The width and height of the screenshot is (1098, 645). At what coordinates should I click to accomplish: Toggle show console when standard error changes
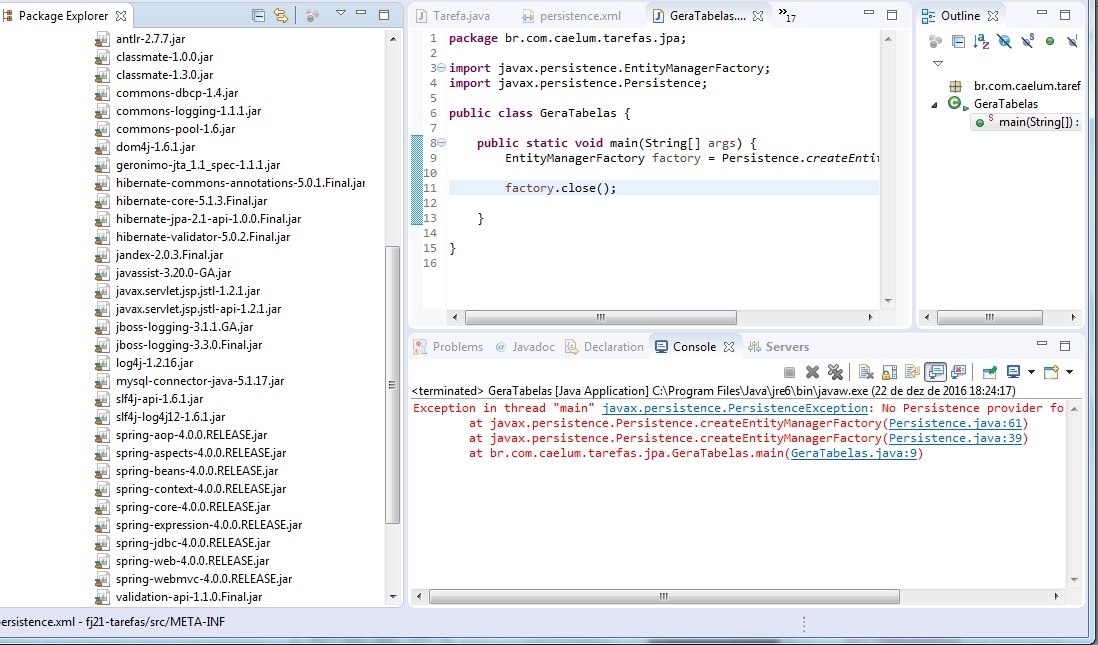pyautogui.click(x=959, y=372)
